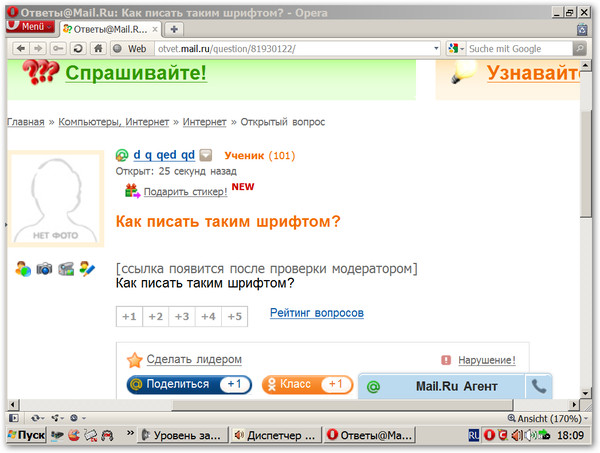Click the orange Класс button

click(307, 385)
